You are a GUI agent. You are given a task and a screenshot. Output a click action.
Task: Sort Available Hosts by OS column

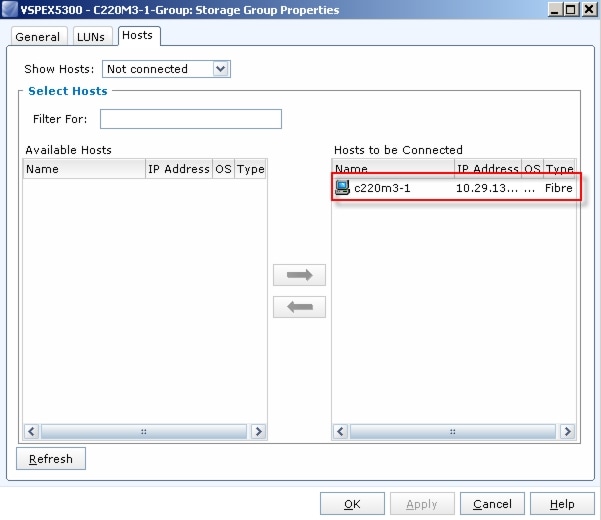coord(223,169)
